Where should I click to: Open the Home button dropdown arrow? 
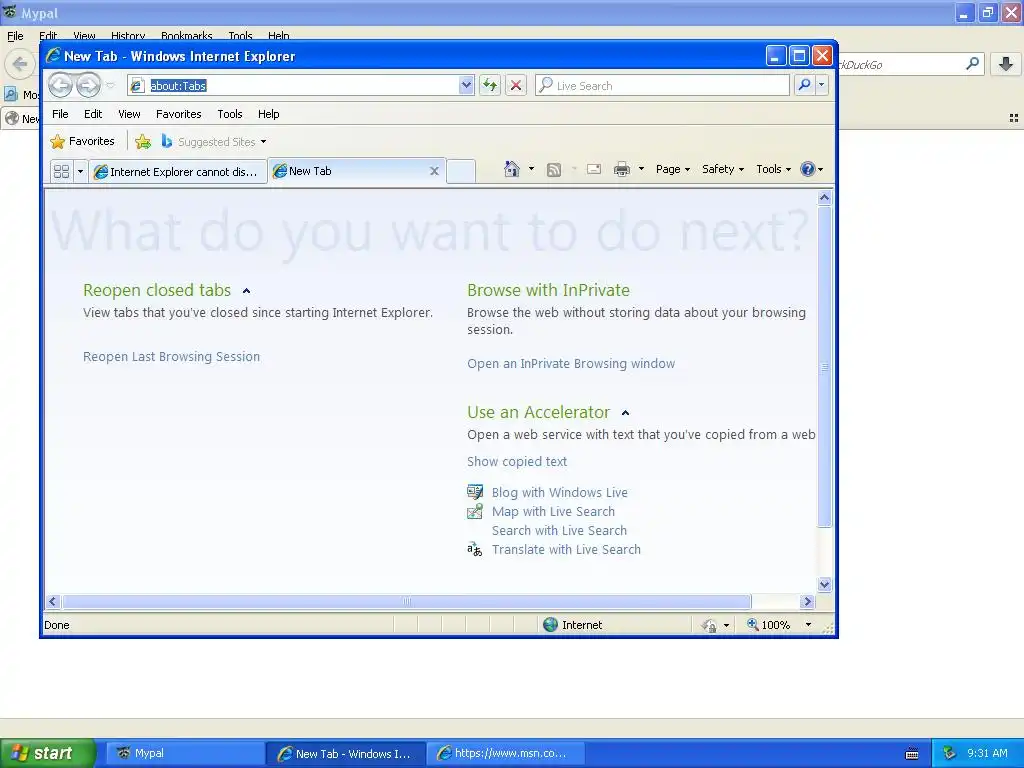point(531,169)
